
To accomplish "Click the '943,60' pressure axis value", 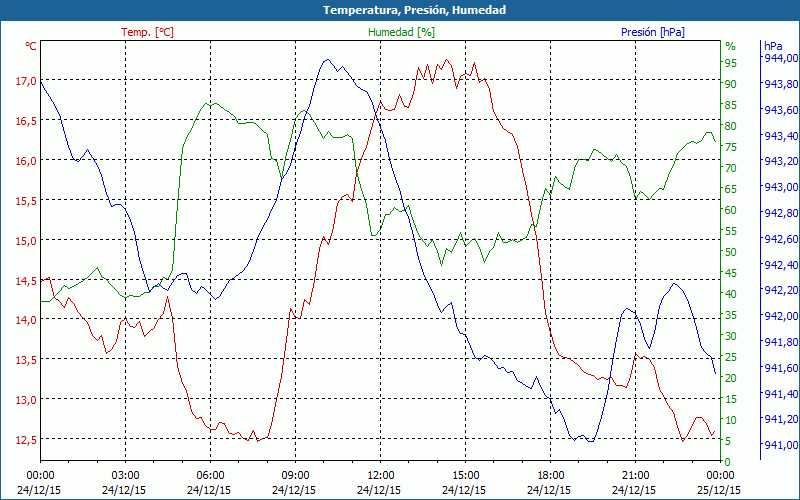I will [x=781, y=110].
